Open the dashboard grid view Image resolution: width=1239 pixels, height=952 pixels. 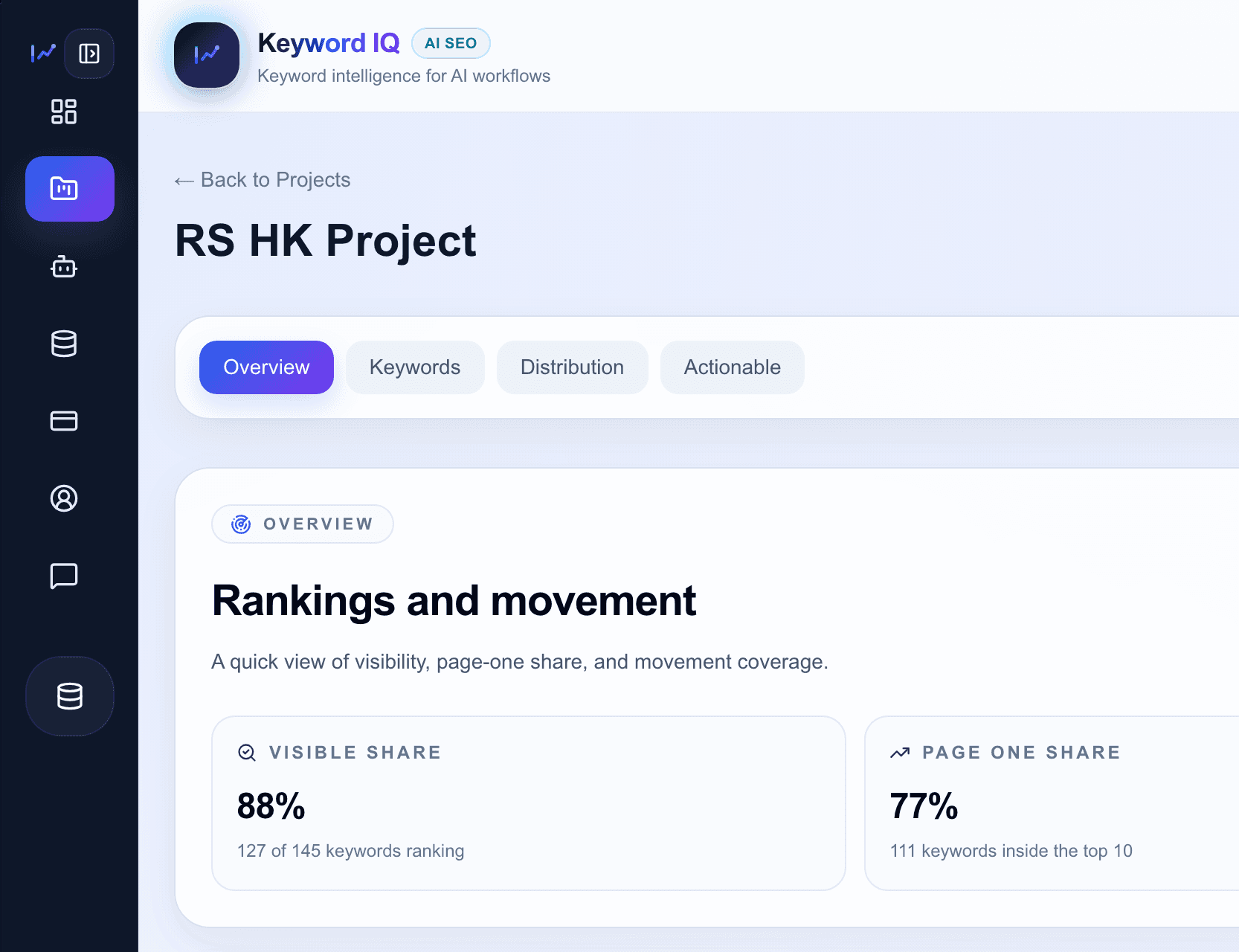(64, 112)
